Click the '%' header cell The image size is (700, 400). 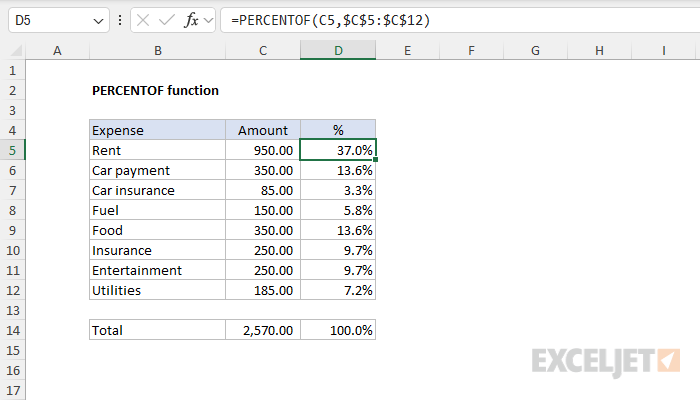[338, 130]
